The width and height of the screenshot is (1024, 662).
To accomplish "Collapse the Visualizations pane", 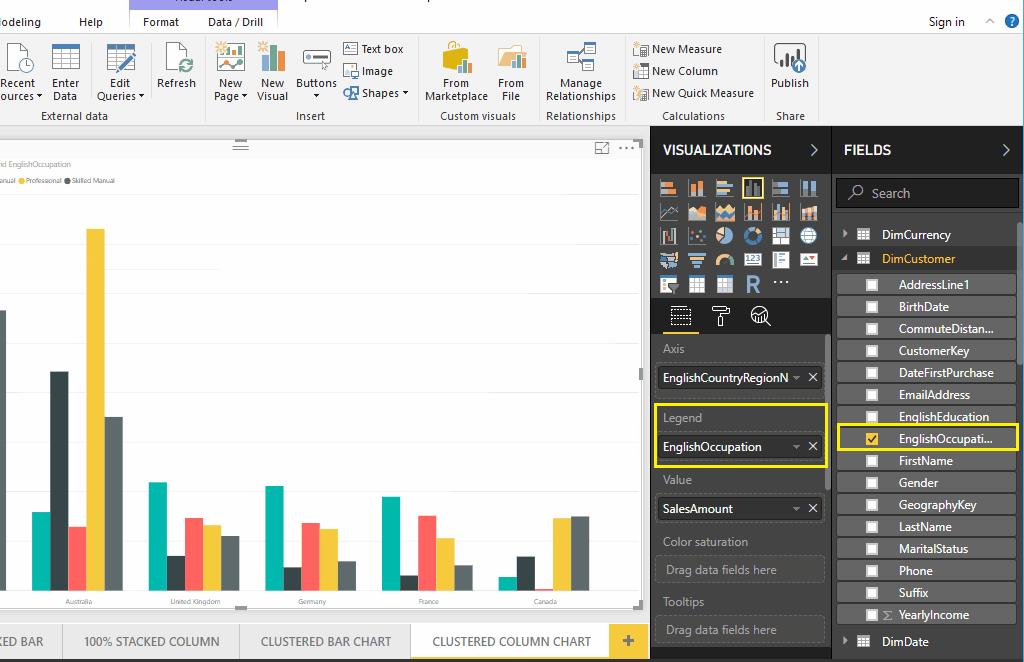I will [814, 150].
